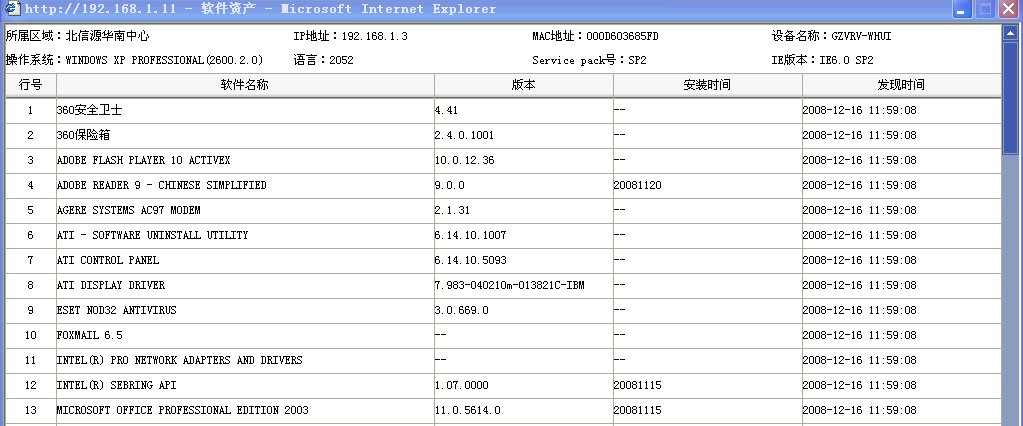1023x426 pixels.
Task: Click ESET NOD32 ANTIVIRUS entry
Action: point(117,310)
